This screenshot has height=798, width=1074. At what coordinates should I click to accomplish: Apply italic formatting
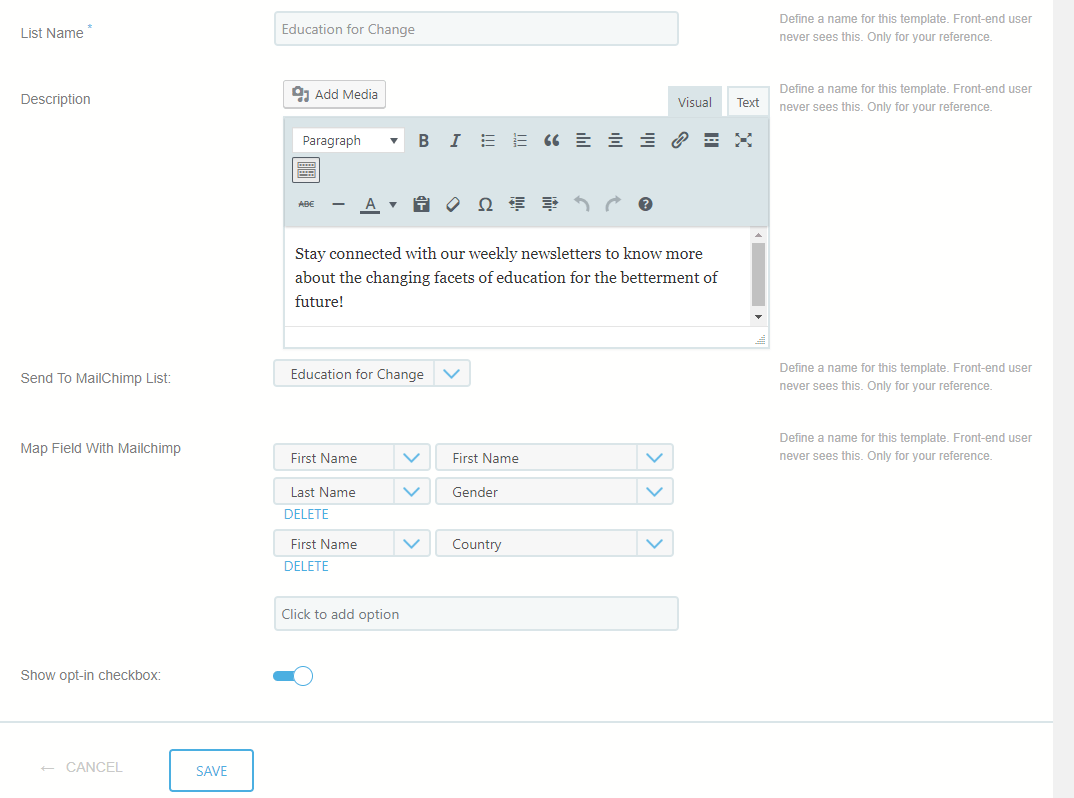[x=455, y=140]
